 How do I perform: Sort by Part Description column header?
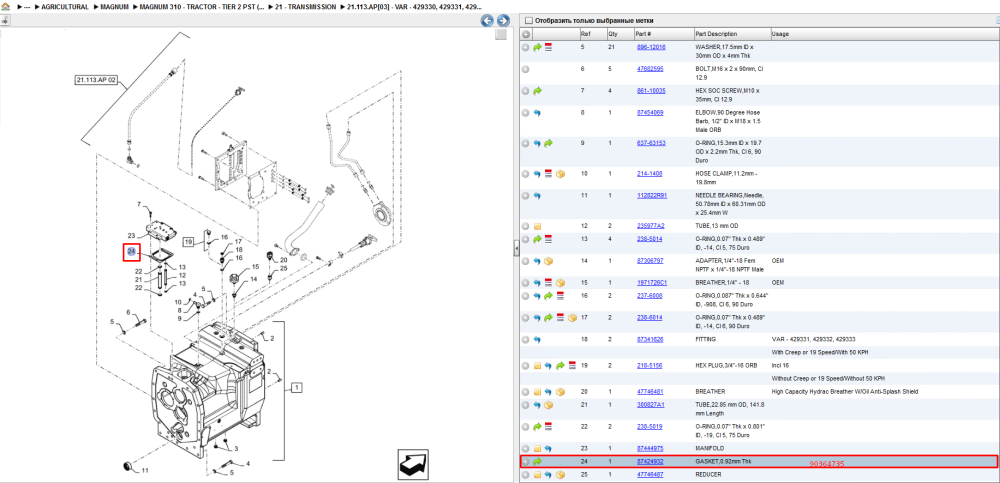(731, 34)
